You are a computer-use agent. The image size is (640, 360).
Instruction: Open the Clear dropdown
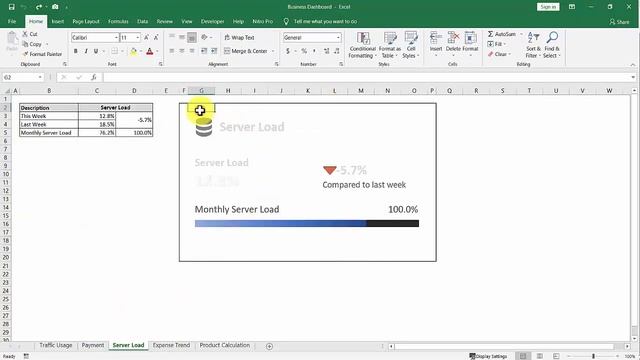point(499,54)
